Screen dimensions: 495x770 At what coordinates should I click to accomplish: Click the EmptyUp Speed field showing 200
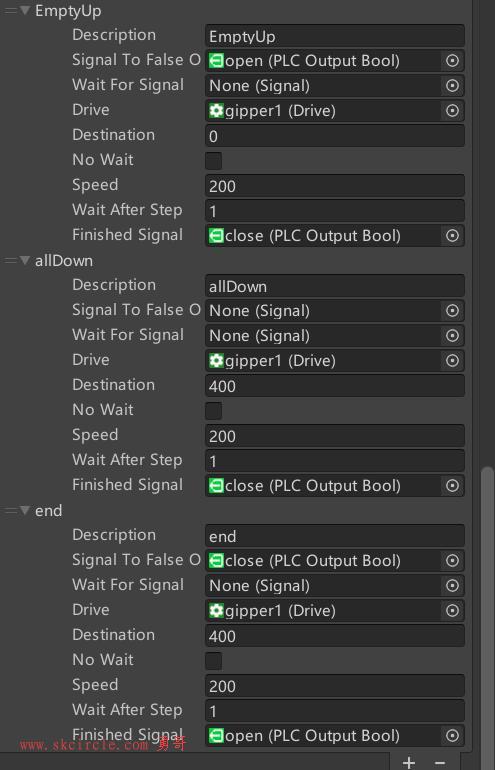point(334,186)
